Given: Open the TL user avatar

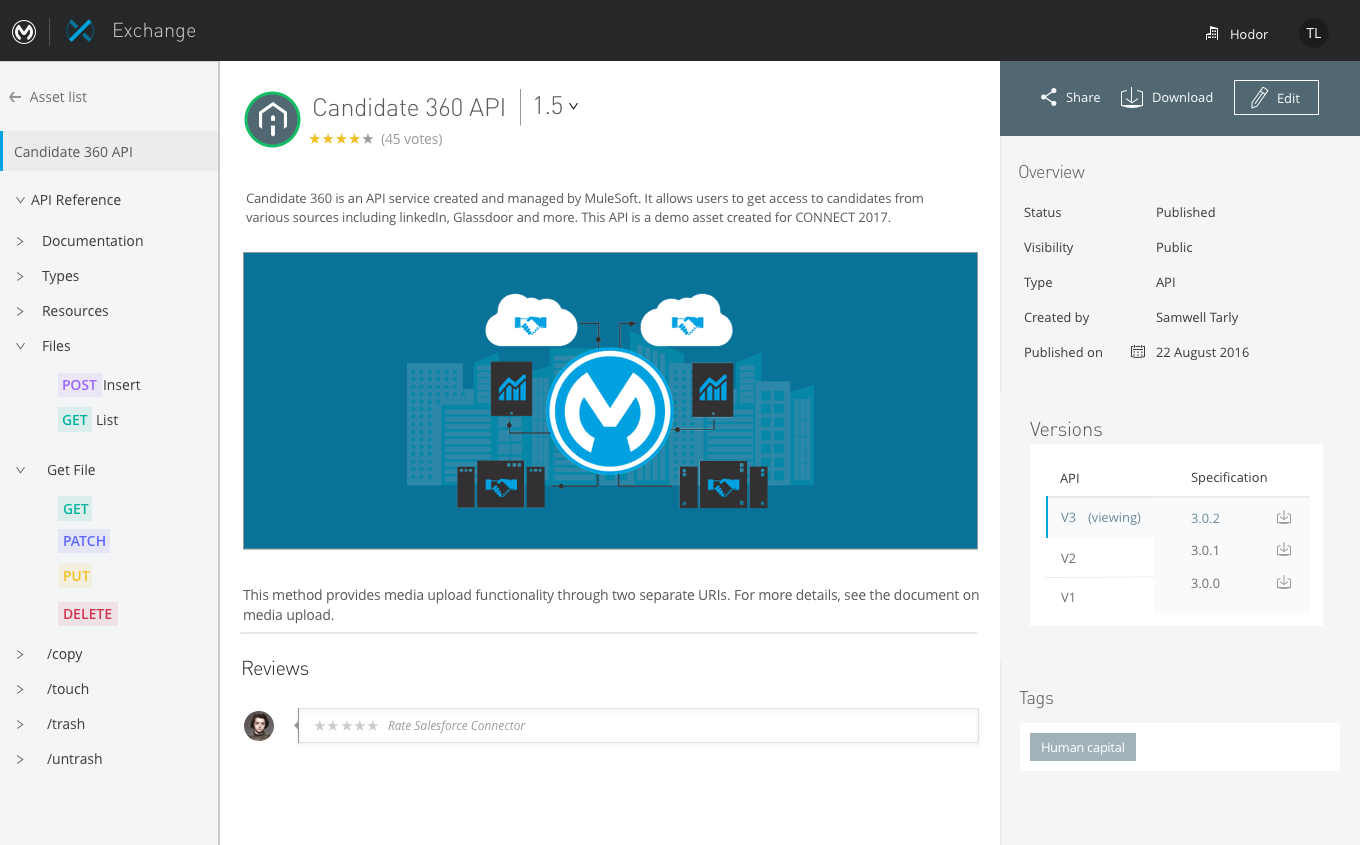Looking at the screenshot, I should [x=1314, y=33].
